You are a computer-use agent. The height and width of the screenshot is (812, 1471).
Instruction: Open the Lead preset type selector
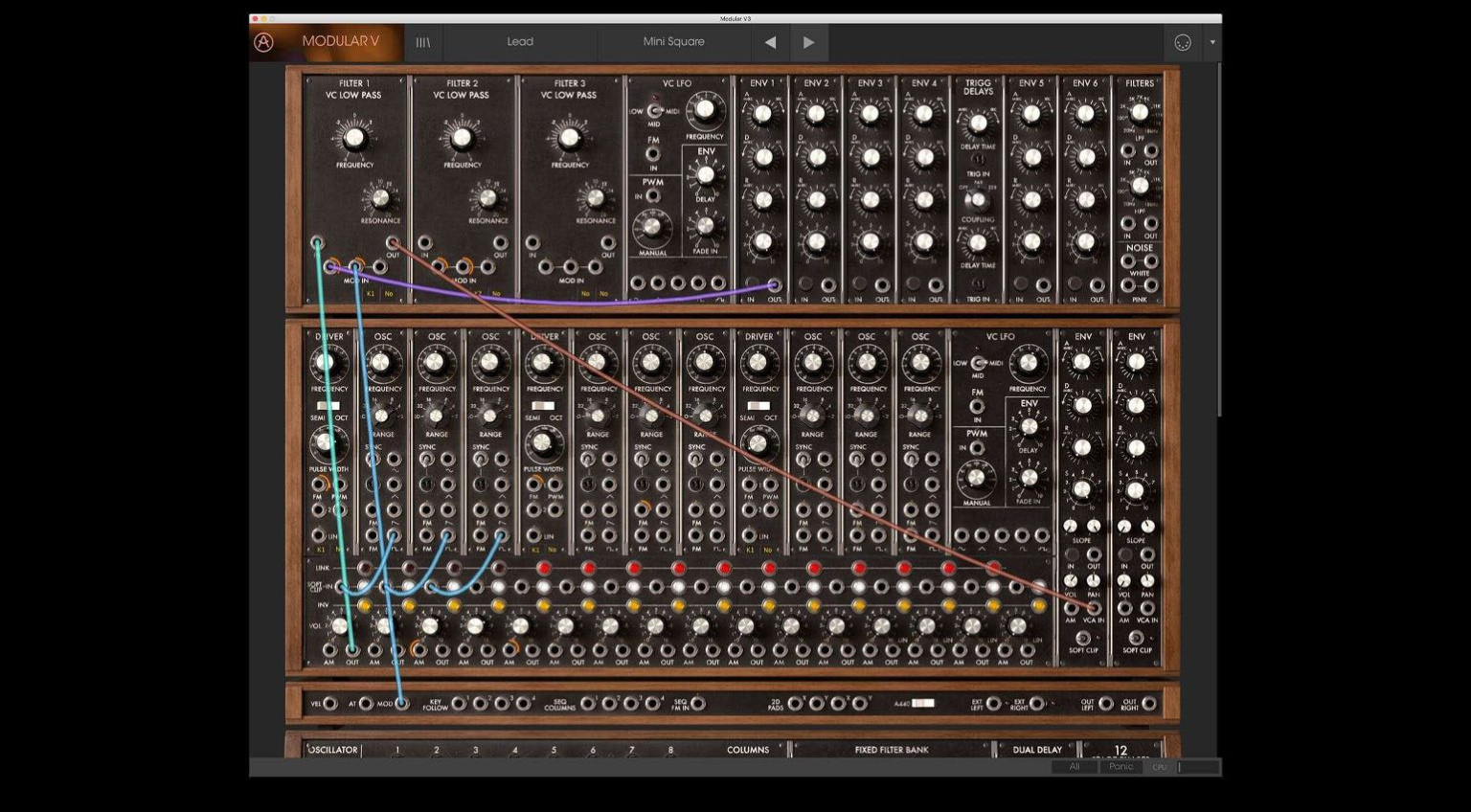click(521, 42)
